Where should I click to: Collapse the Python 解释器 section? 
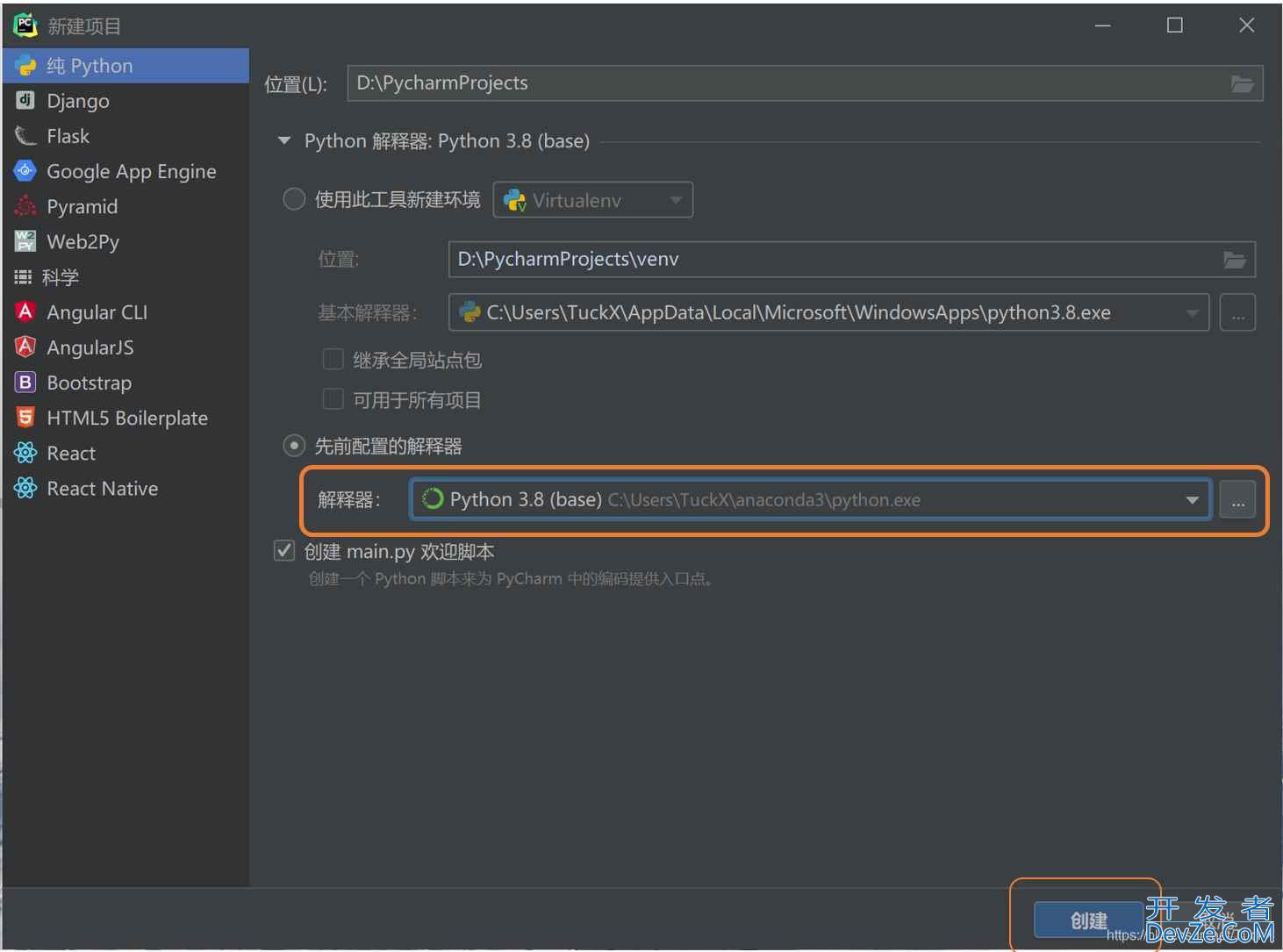283,140
